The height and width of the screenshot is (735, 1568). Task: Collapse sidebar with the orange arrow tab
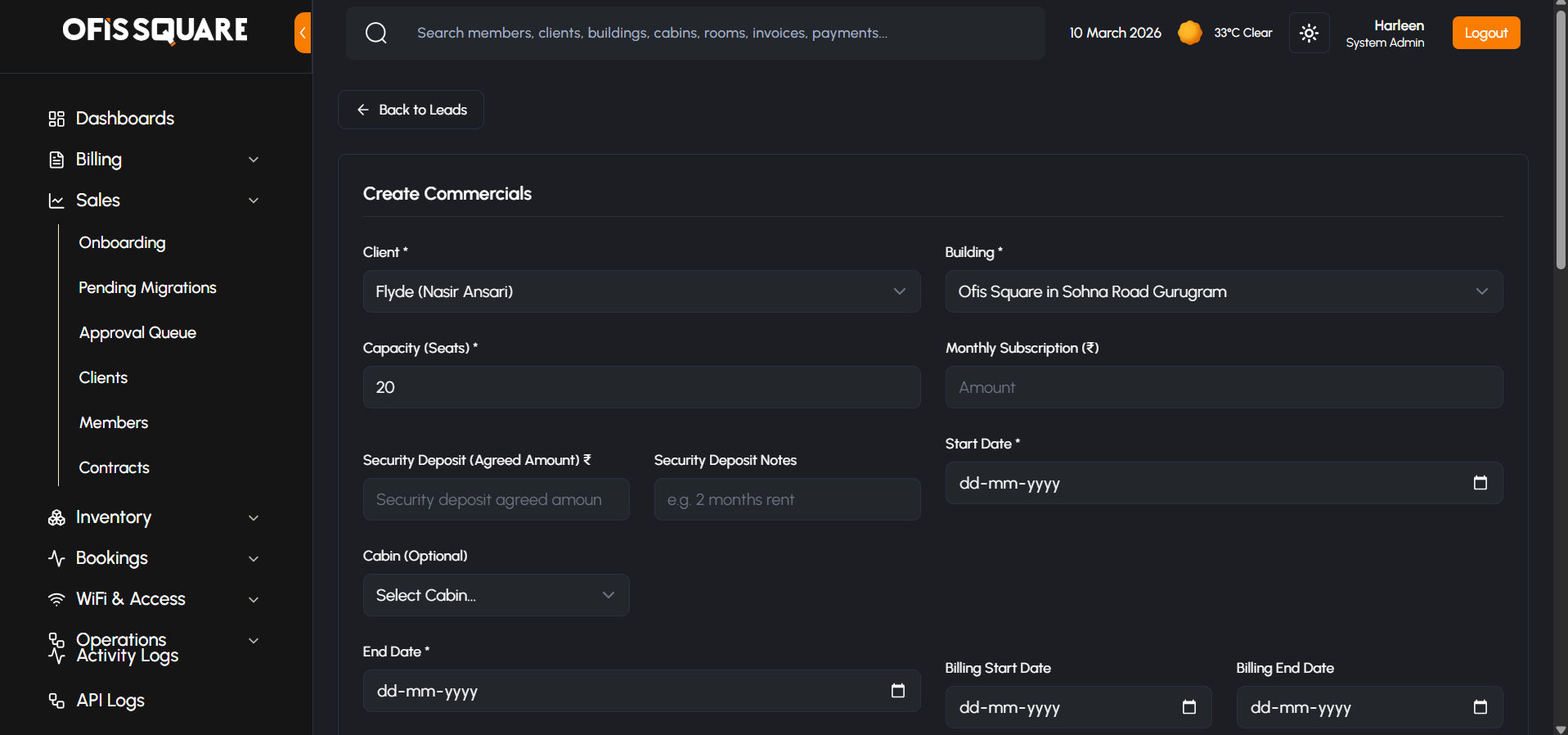point(303,33)
